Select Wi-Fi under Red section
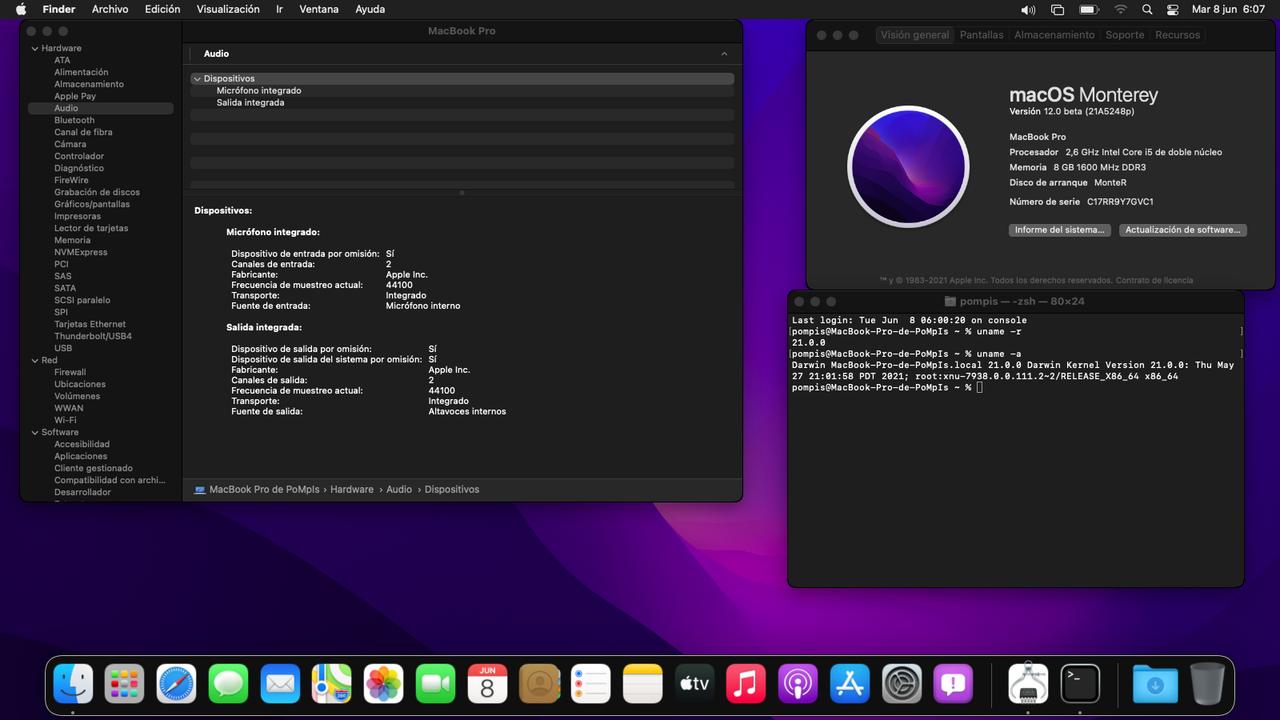Screen dimensions: 1280x720 [65, 420]
